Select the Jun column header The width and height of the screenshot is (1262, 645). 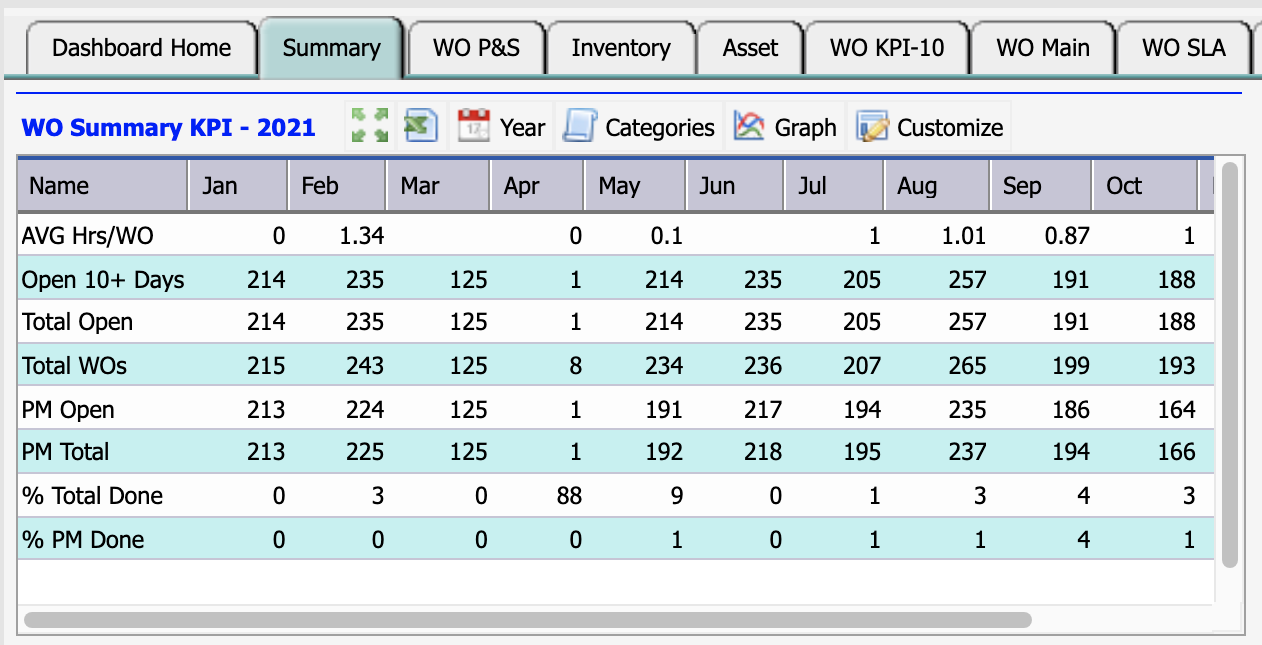736,186
